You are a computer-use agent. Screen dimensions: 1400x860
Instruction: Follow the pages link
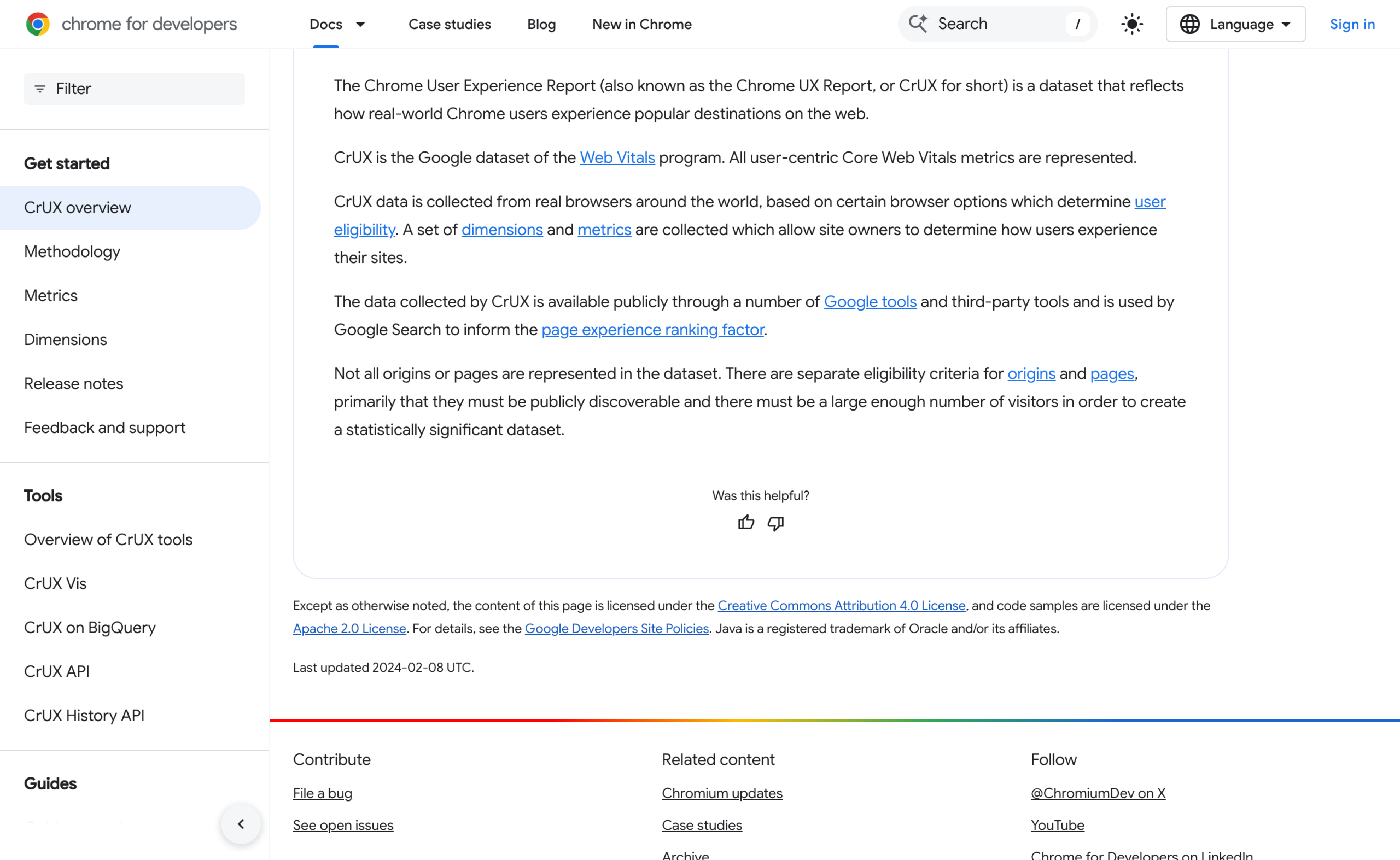point(1112,374)
